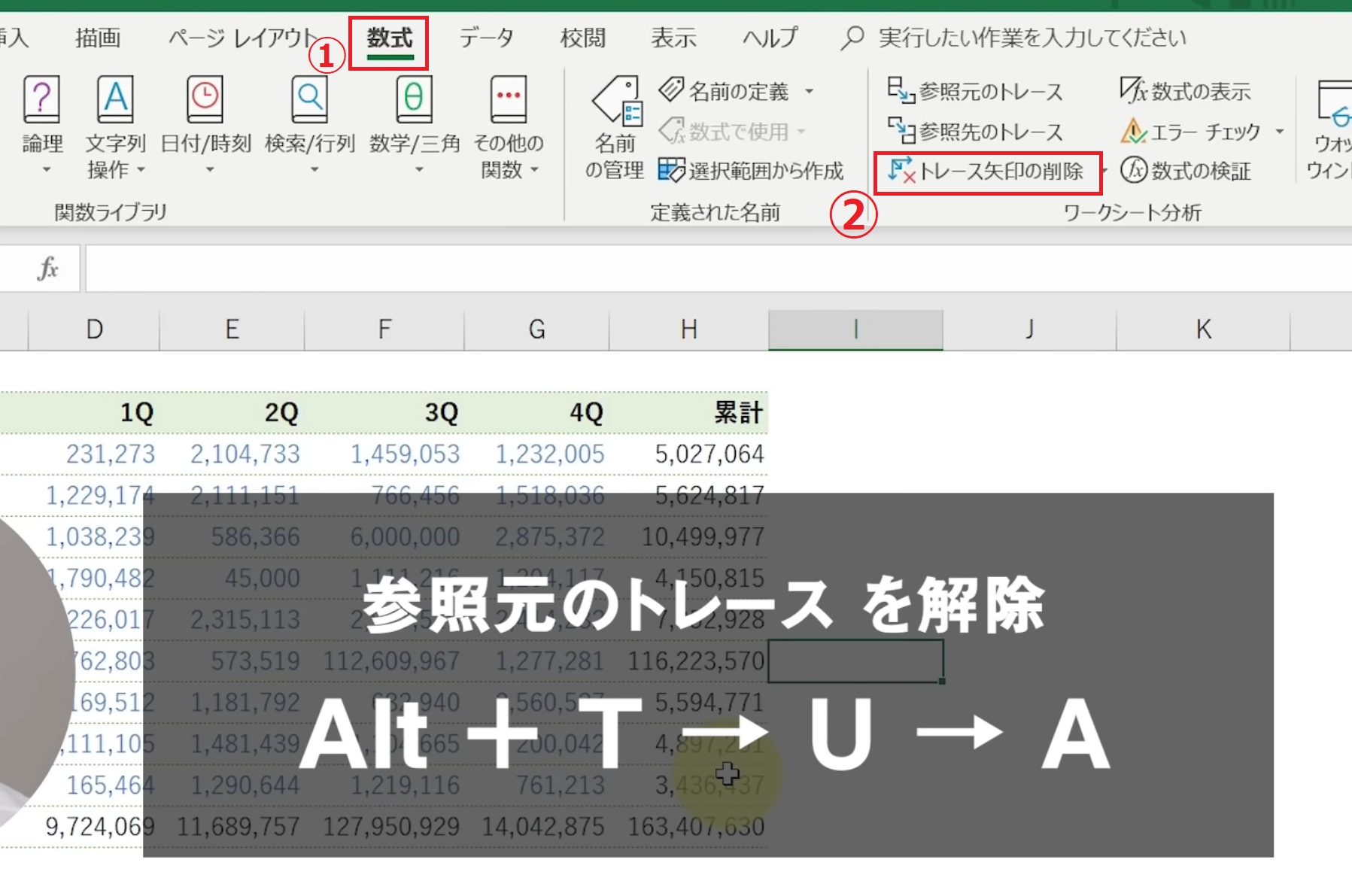Select cell with value 10,499,977
The height and width of the screenshot is (896, 1352).
click(x=688, y=536)
